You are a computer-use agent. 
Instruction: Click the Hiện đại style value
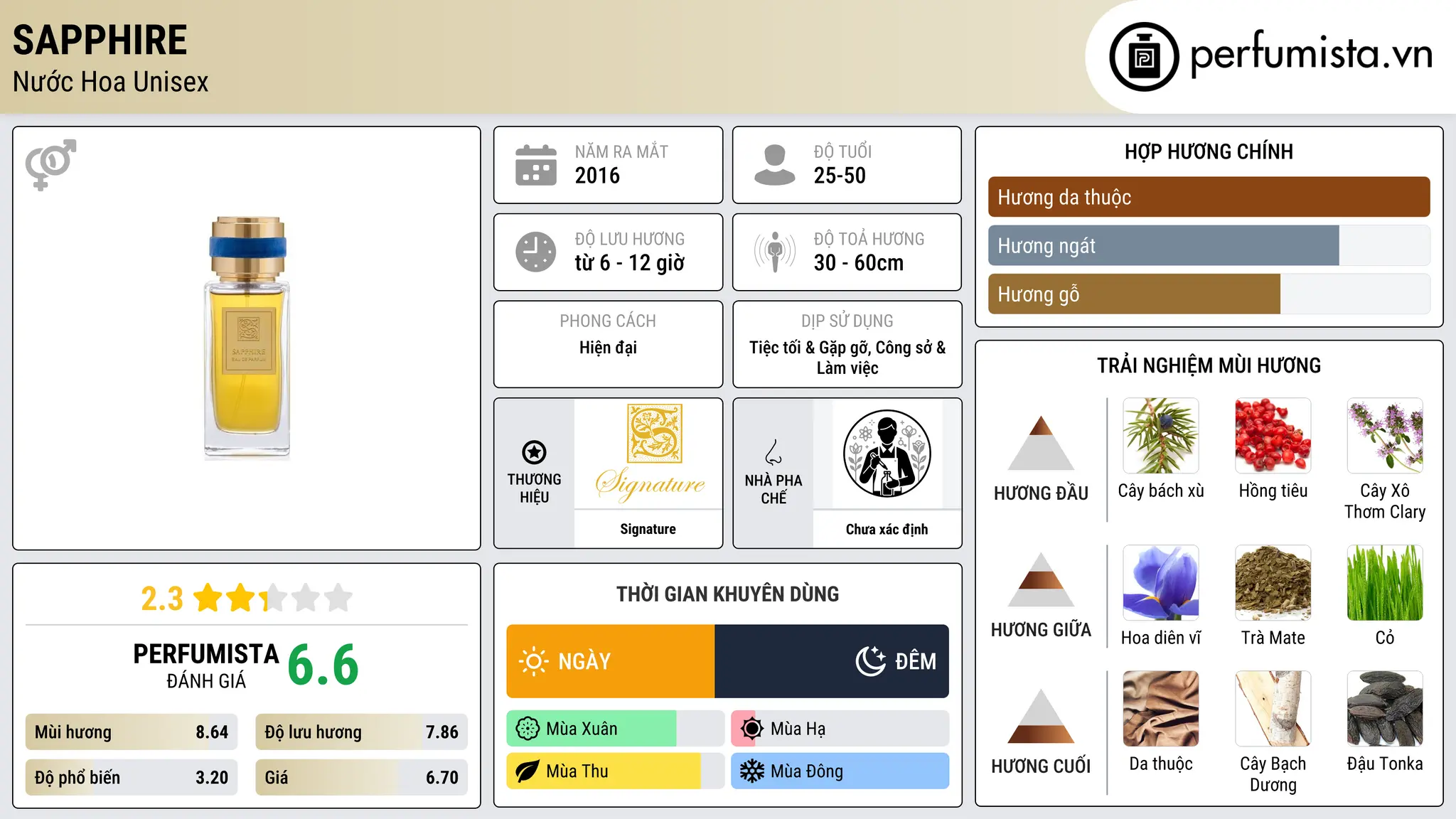click(x=608, y=348)
